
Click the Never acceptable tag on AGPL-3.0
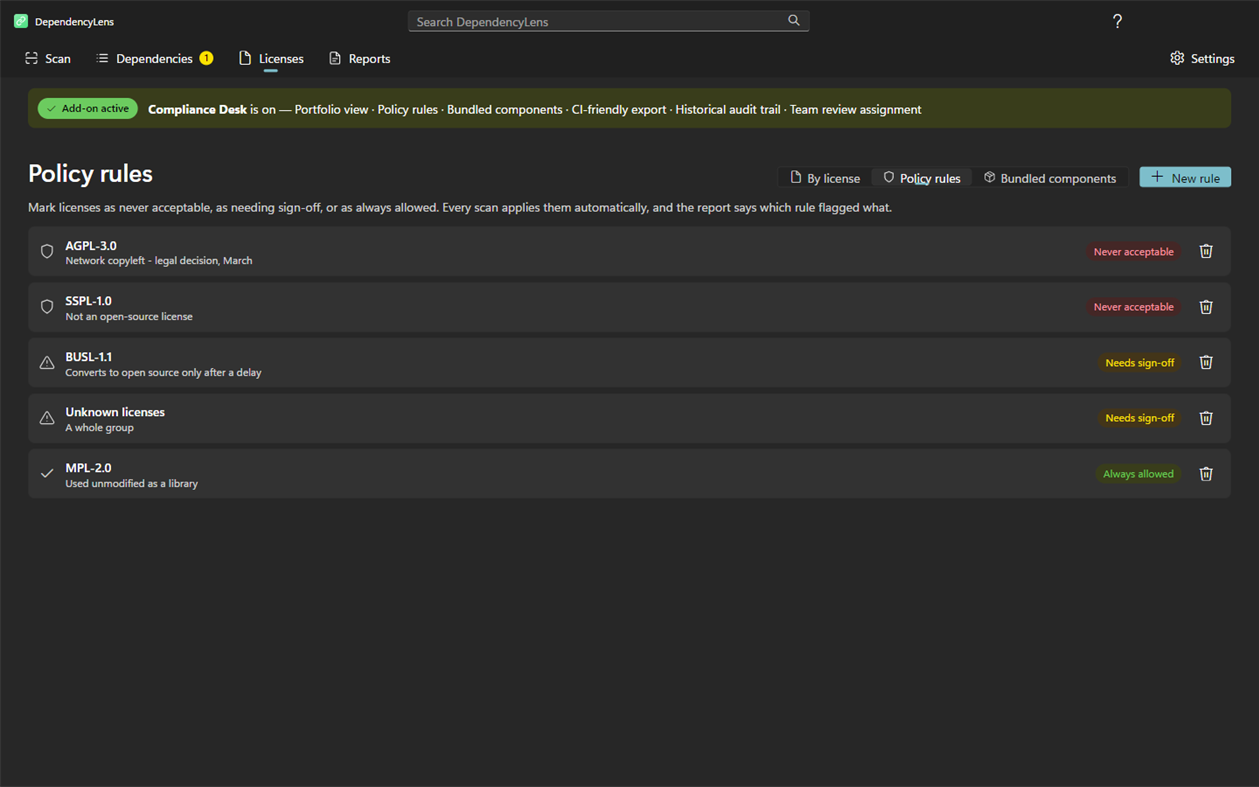[x=1133, y=251]
